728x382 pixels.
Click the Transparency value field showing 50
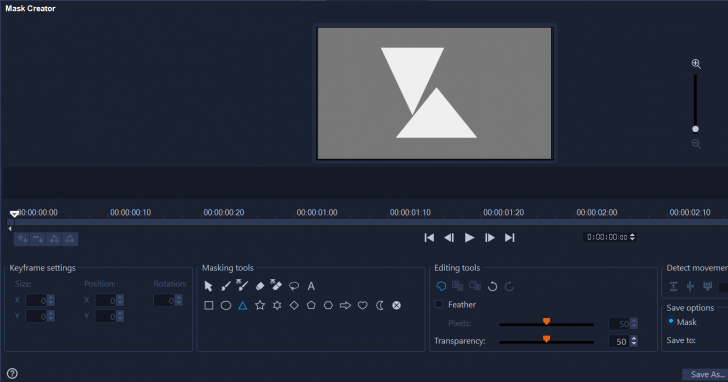tap(619, 341)
